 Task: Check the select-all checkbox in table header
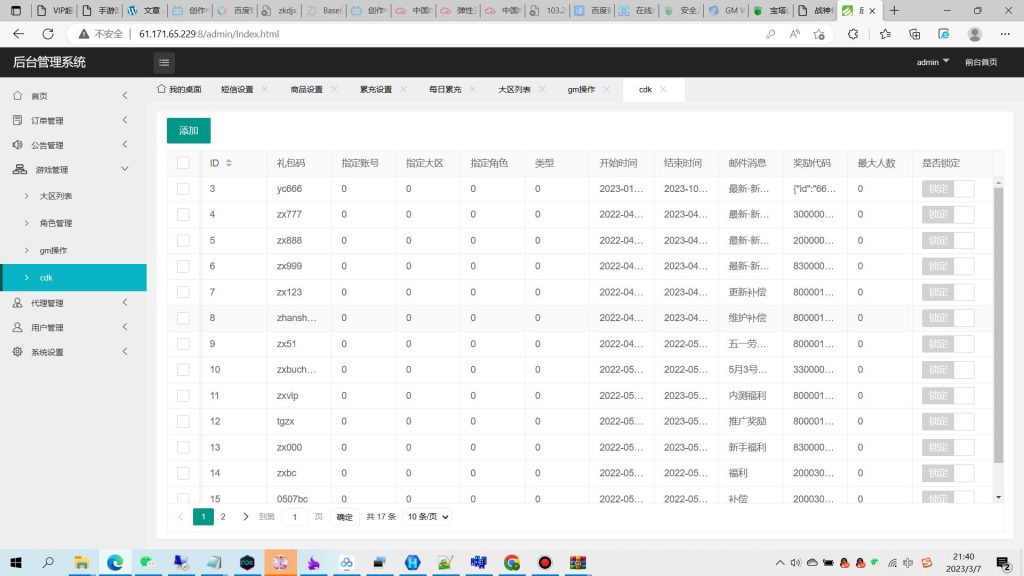pos(184,163)
